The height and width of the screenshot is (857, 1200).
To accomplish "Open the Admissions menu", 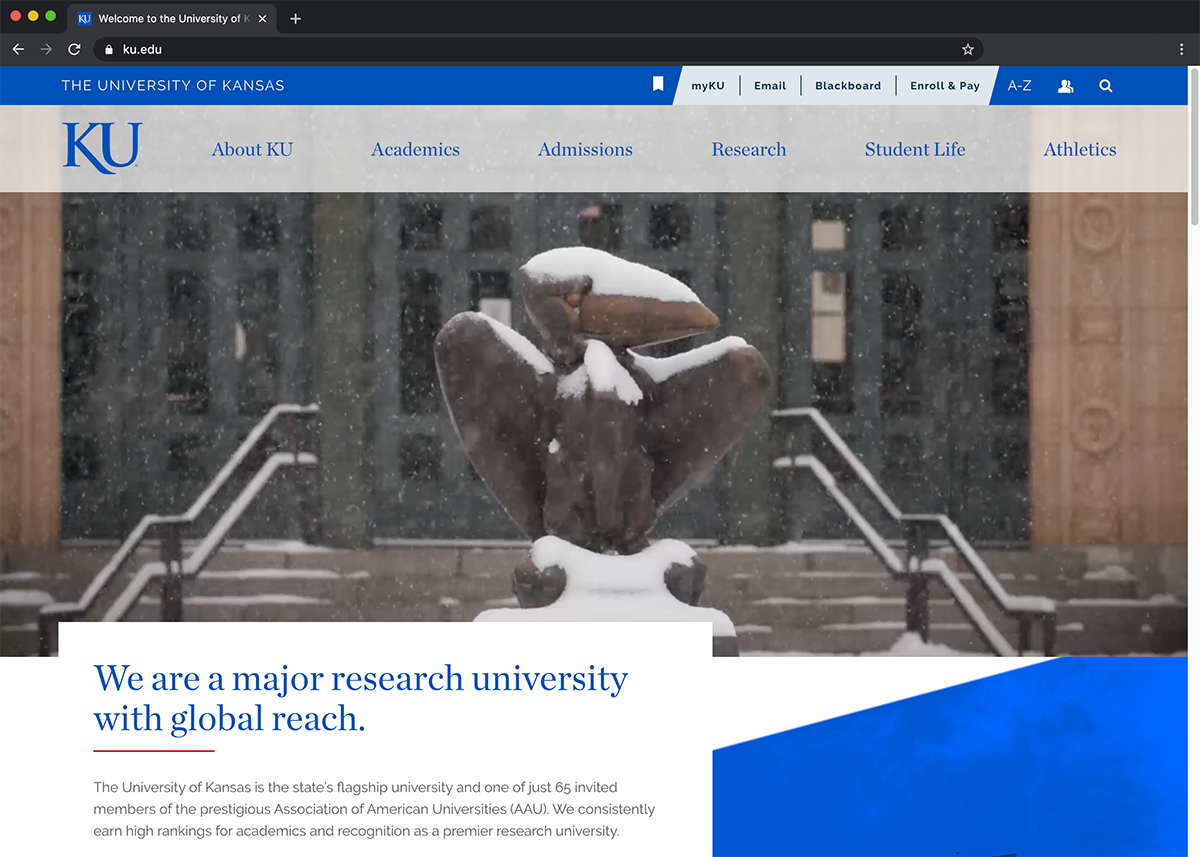I will coord(585,149).
